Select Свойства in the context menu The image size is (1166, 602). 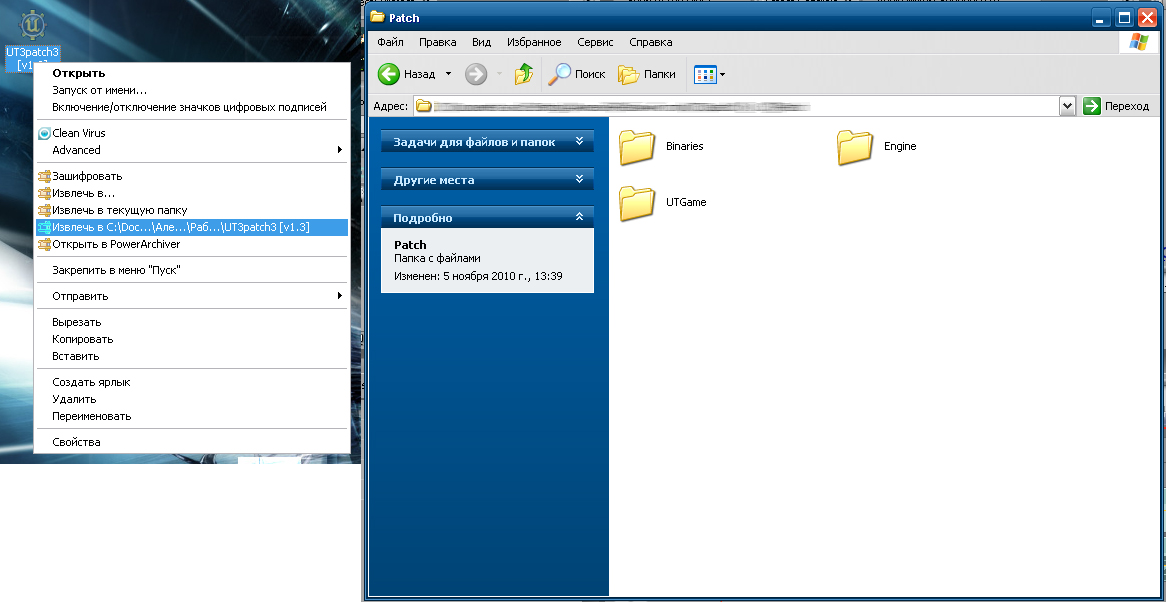[x=76, y=442]
